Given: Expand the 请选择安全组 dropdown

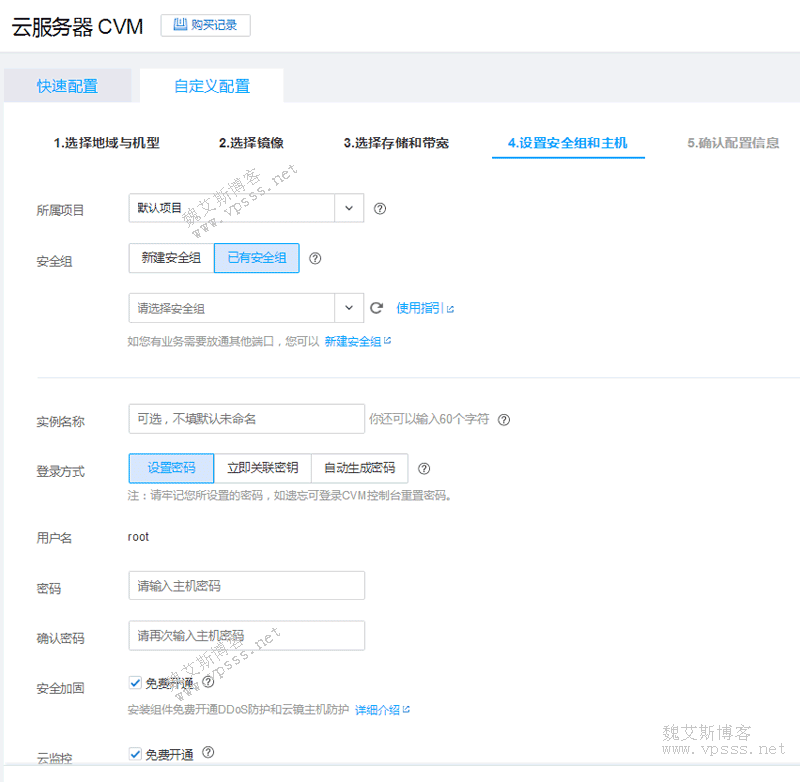Looking at the screenshot, I should [x=246, y=308].
